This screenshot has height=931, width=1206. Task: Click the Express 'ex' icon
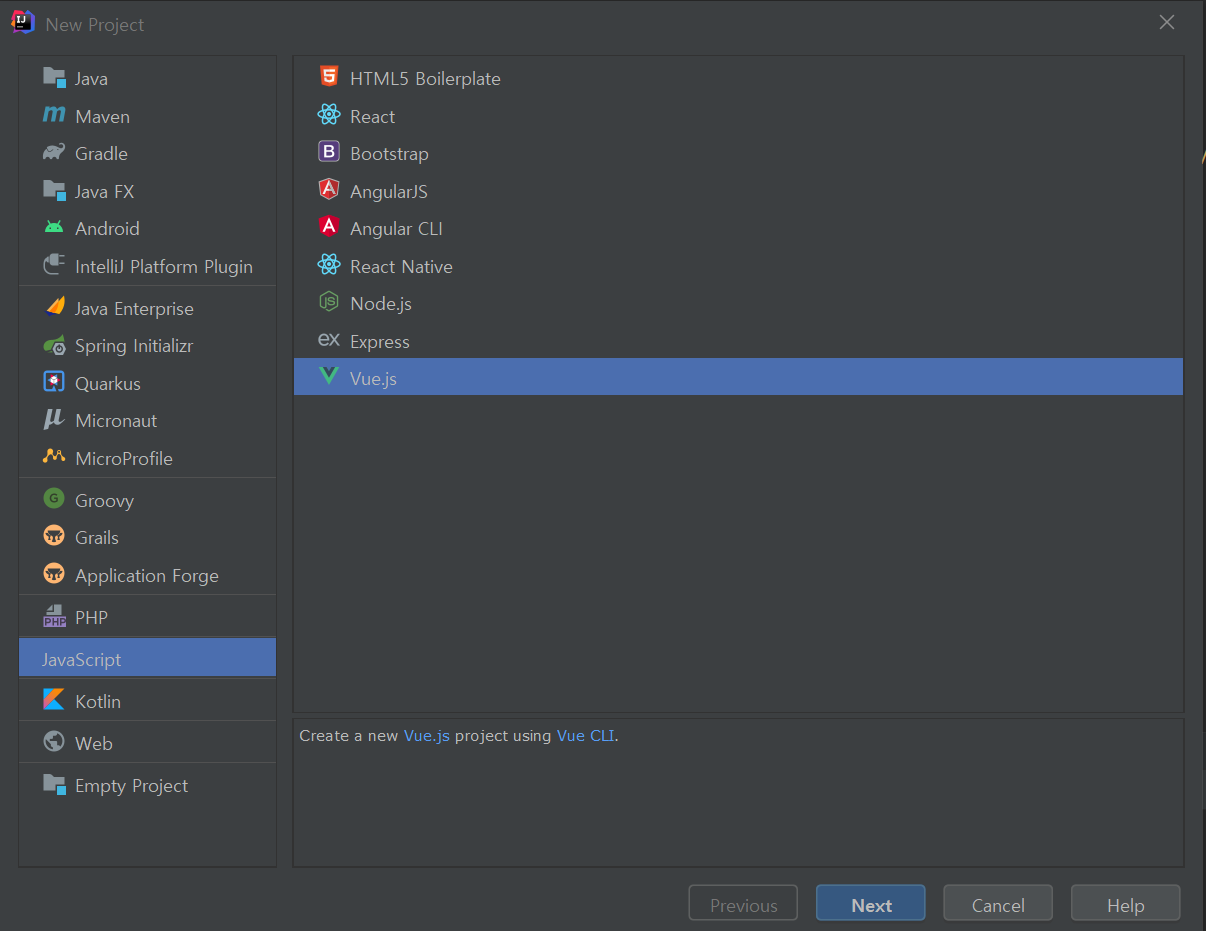[329, 341]
